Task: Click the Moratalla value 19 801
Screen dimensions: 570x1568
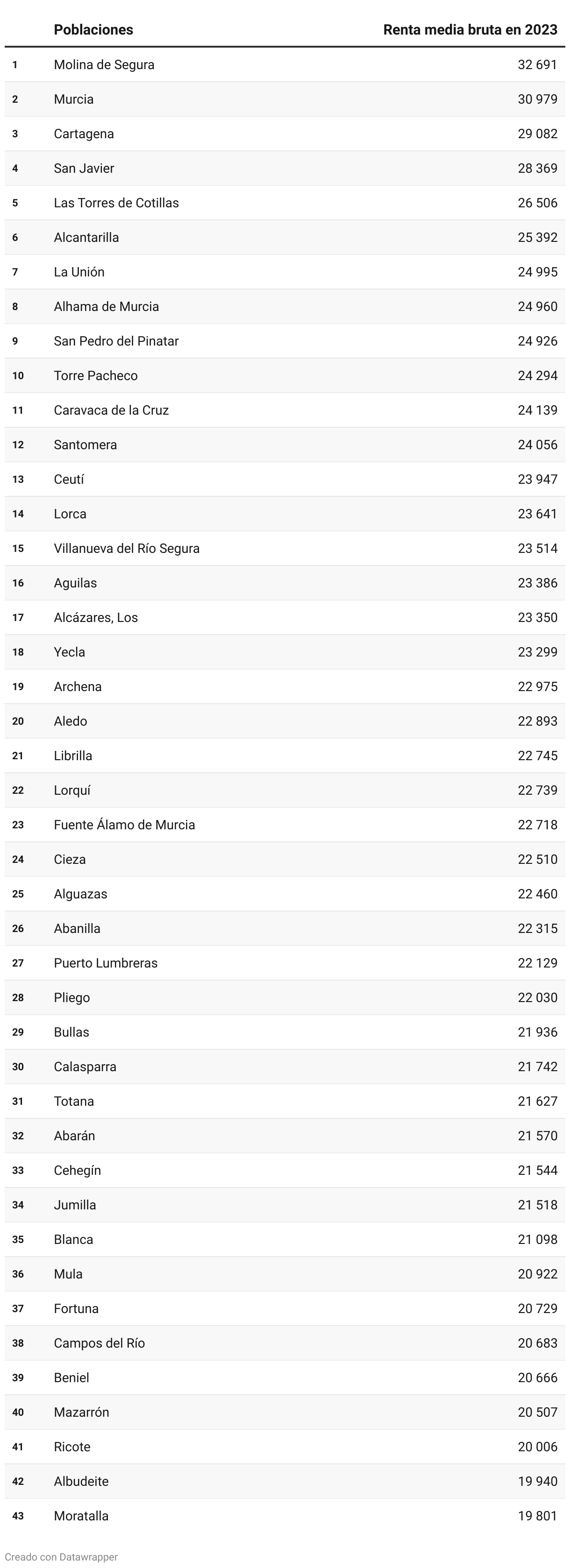Action: 537,1516
